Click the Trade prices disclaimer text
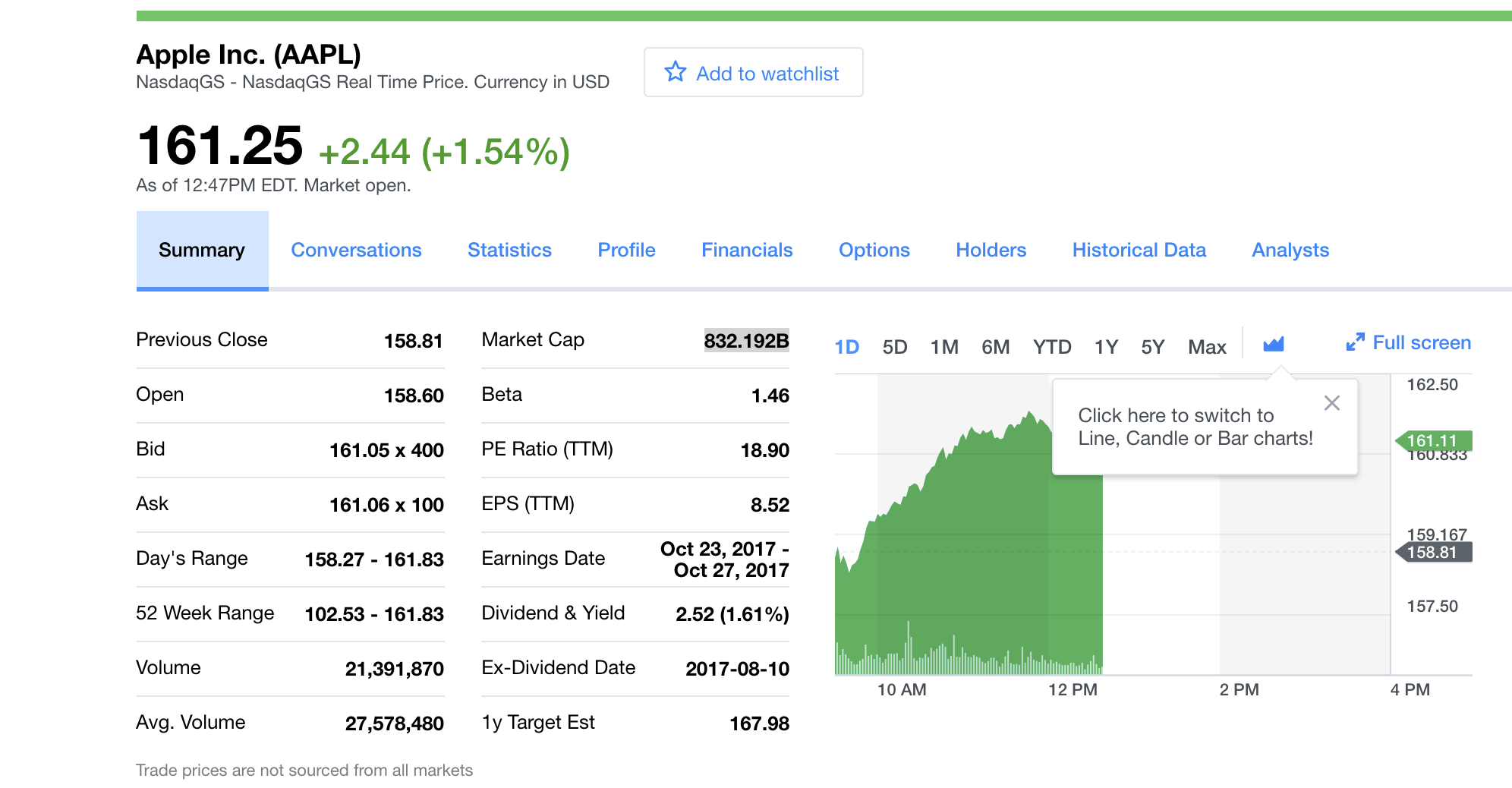Screen dimensions: 1512x788 tap(304, 770)
